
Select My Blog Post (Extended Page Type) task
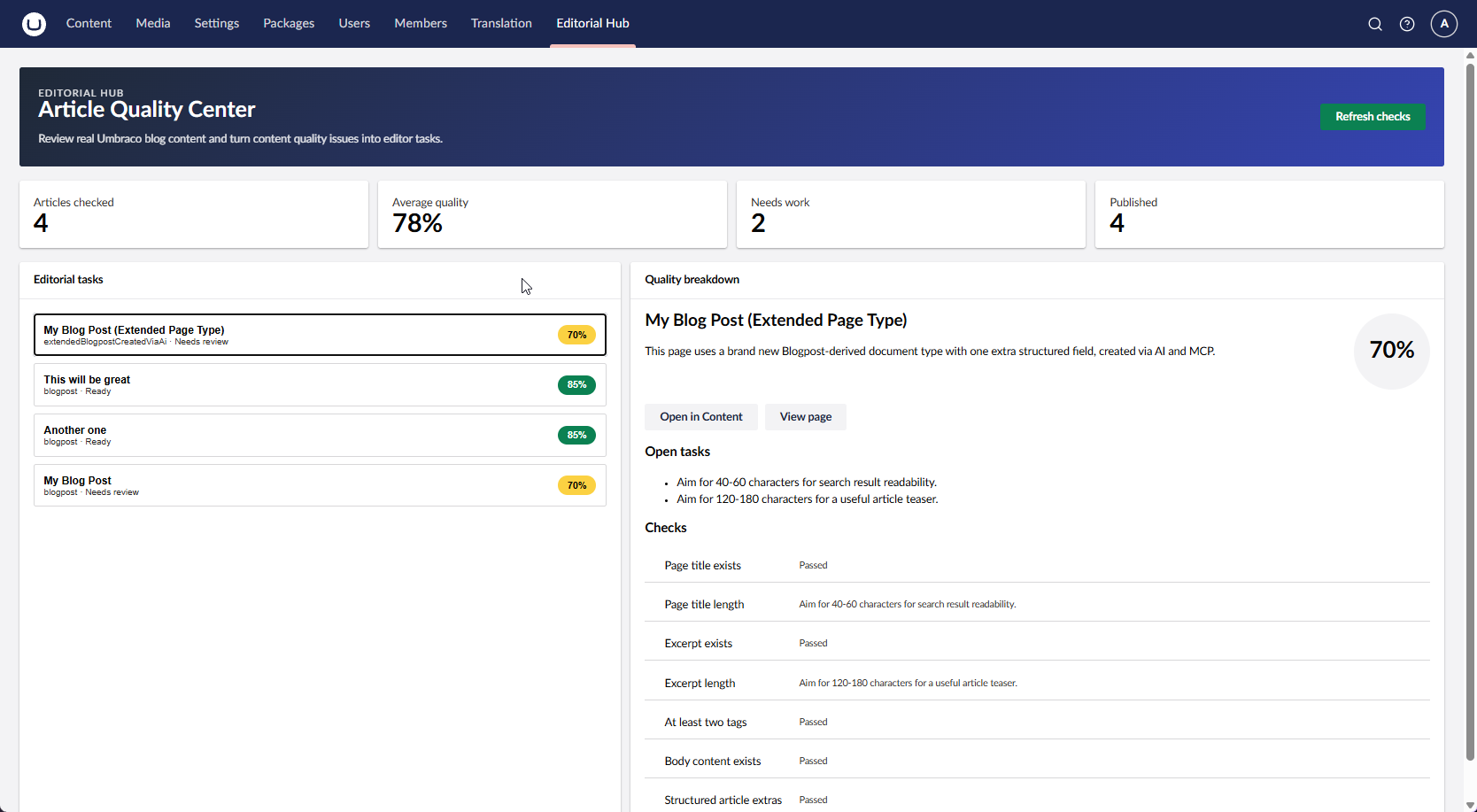point(320,335)
